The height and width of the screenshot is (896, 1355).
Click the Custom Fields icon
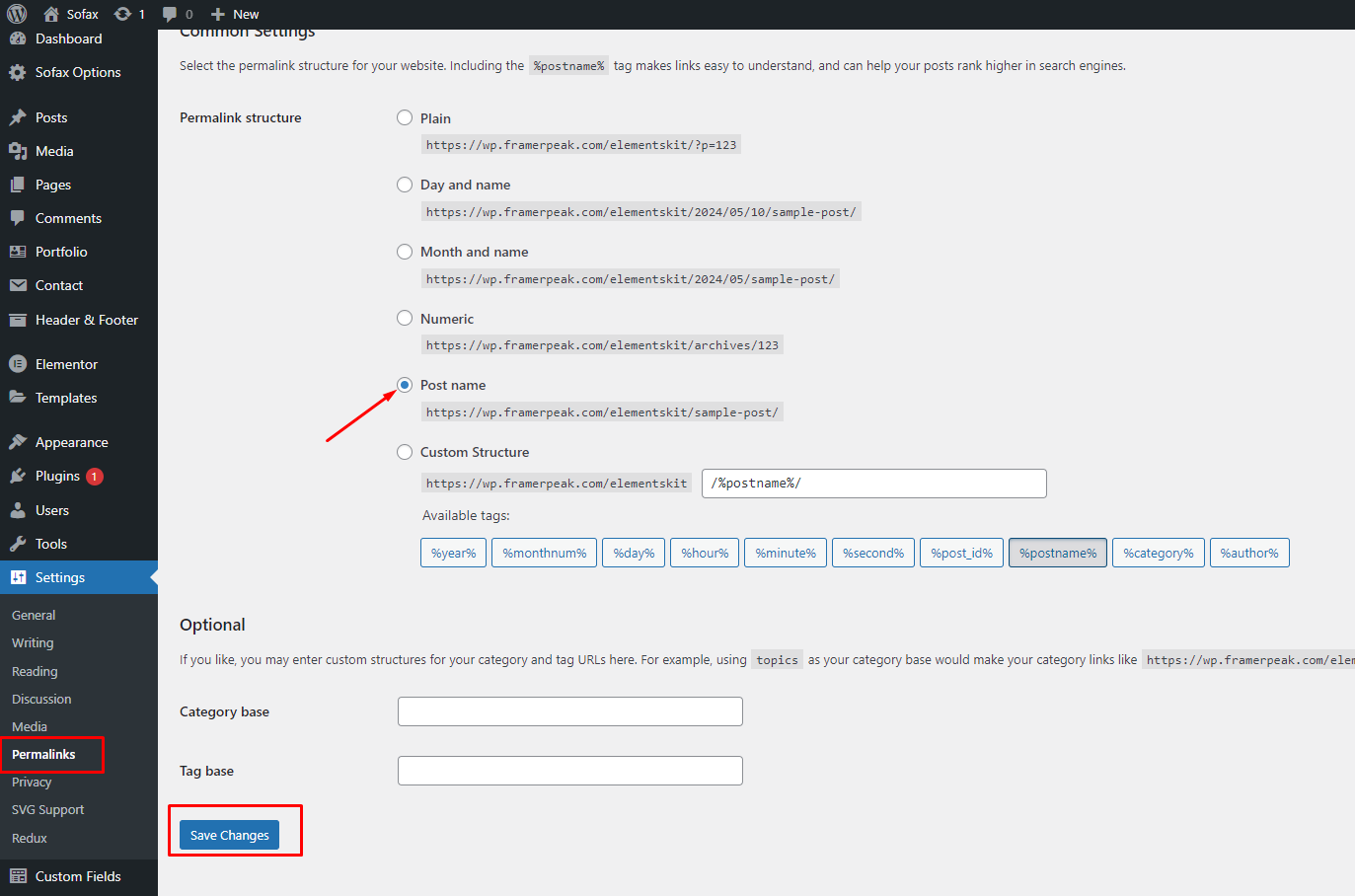click(18, 876)
